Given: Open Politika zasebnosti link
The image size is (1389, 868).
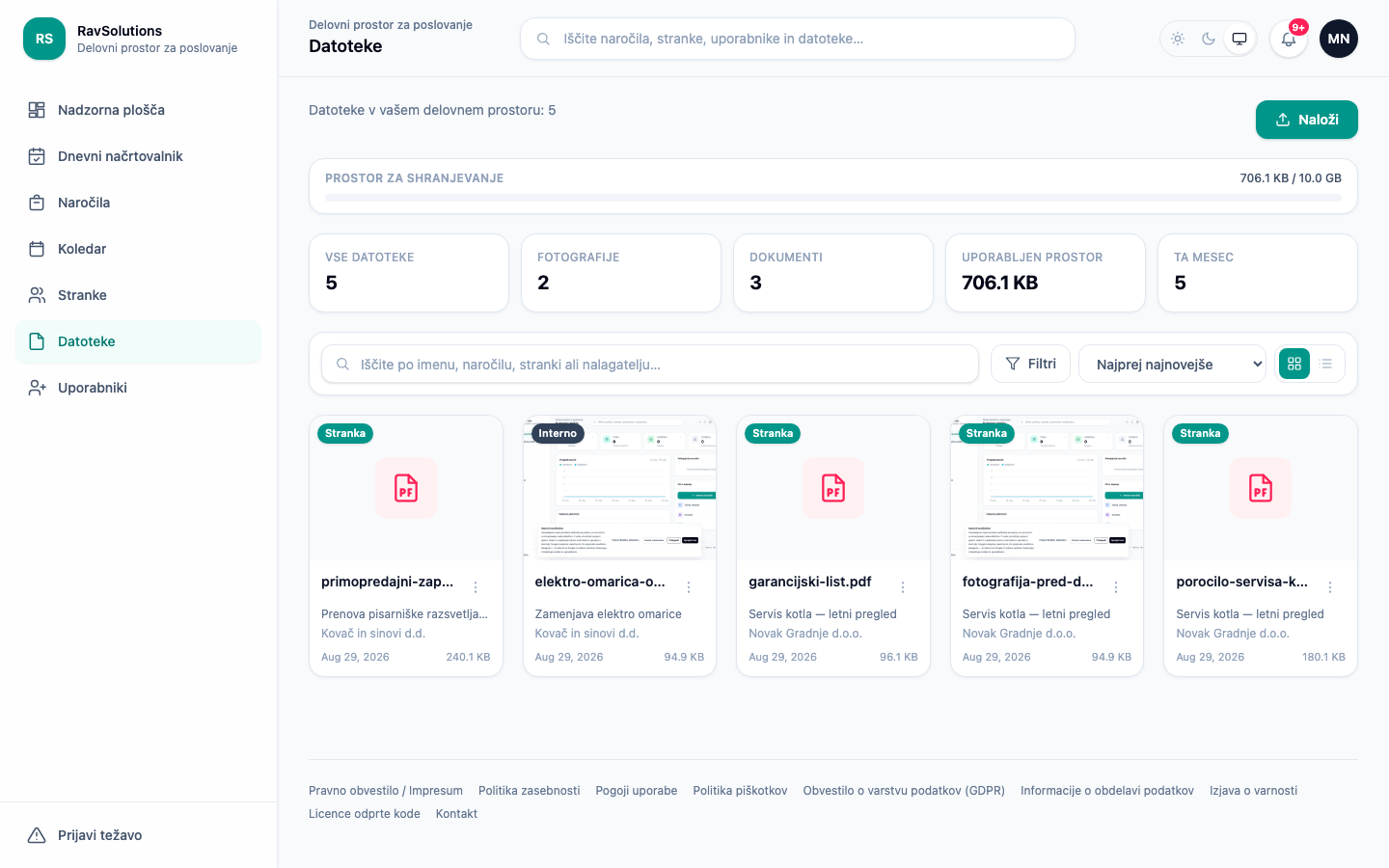Looking at the screenshot, I should [x=530, y=791].
